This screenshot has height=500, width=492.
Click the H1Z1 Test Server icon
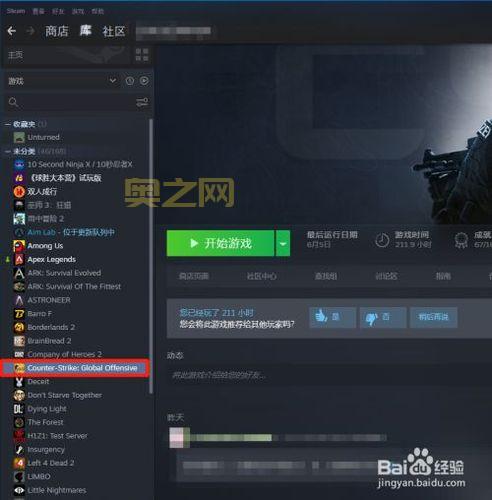pyautogui.click(x=19, y=436)
